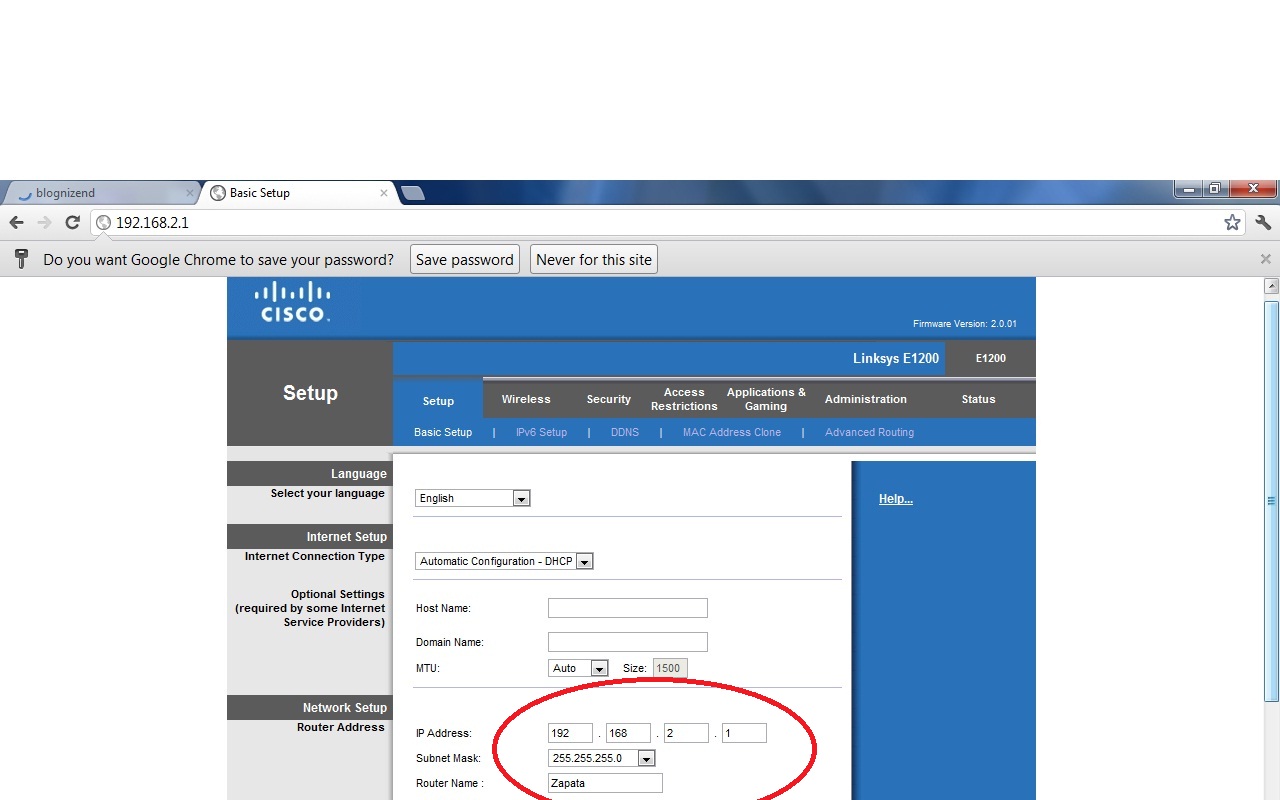Click the Cisco logo
1280x800 pixels.
pyautogui.click(x=292, y=302)
